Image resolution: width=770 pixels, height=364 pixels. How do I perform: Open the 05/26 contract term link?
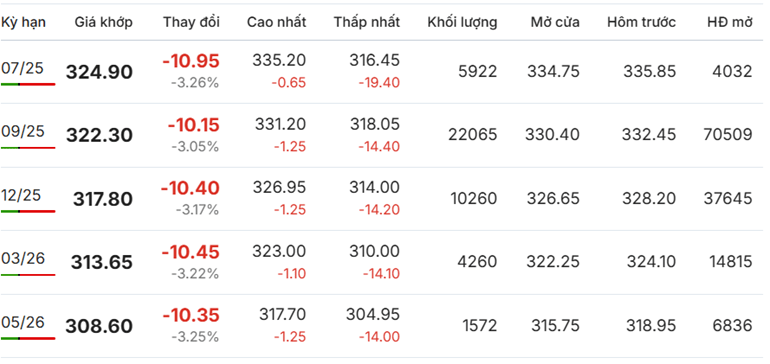coord(23,322)
